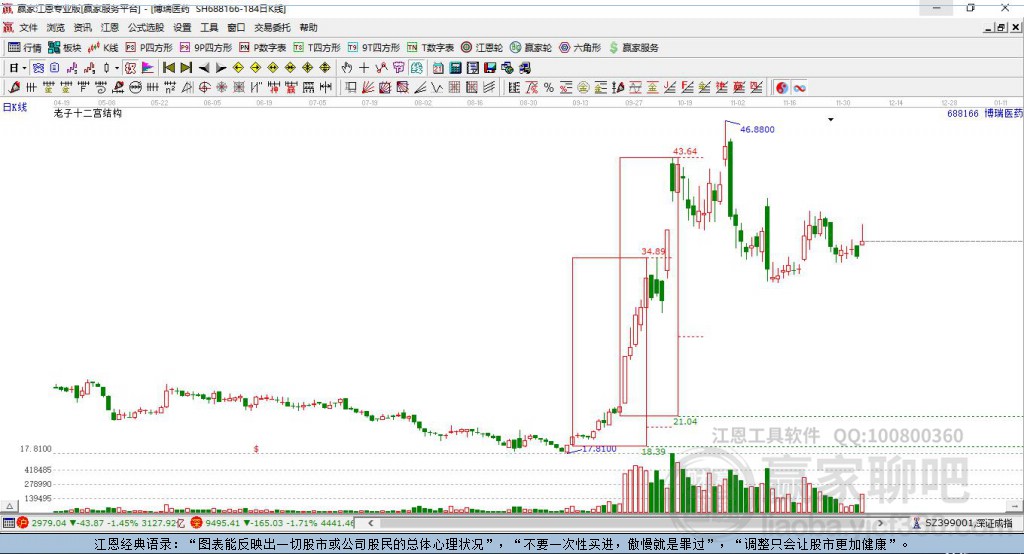Step chart right with black right arrow
1024x554 pixels.
click(221, 68)
